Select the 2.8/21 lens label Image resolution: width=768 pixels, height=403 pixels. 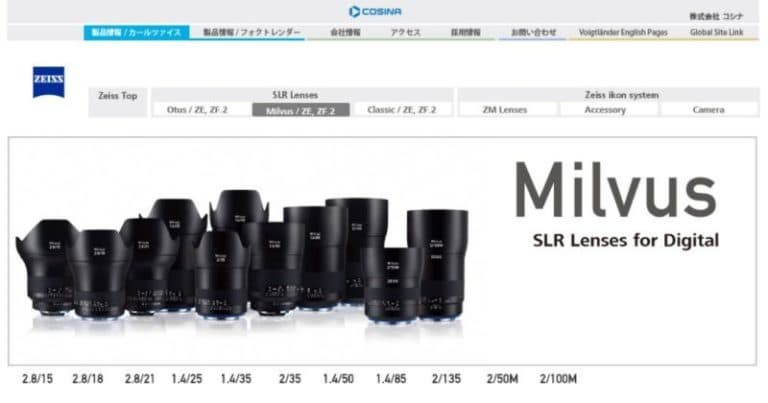pos(140,379)
